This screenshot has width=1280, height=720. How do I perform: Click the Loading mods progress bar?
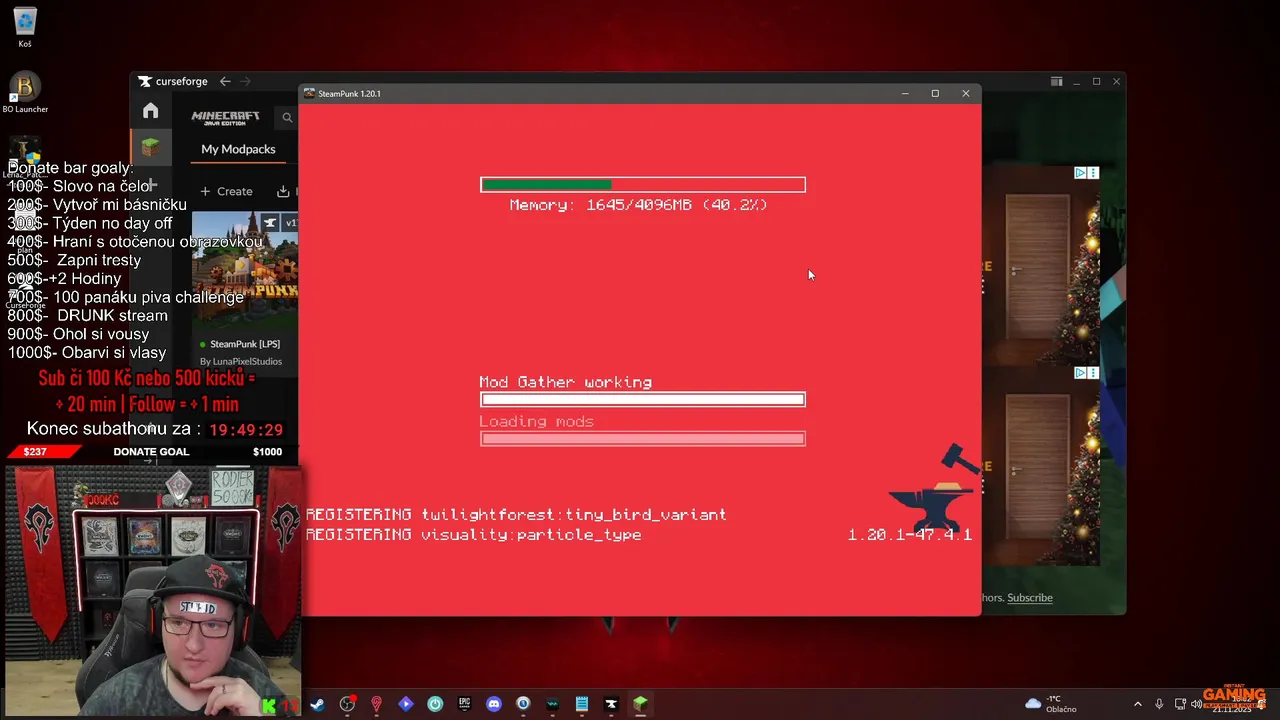[642, 439]
